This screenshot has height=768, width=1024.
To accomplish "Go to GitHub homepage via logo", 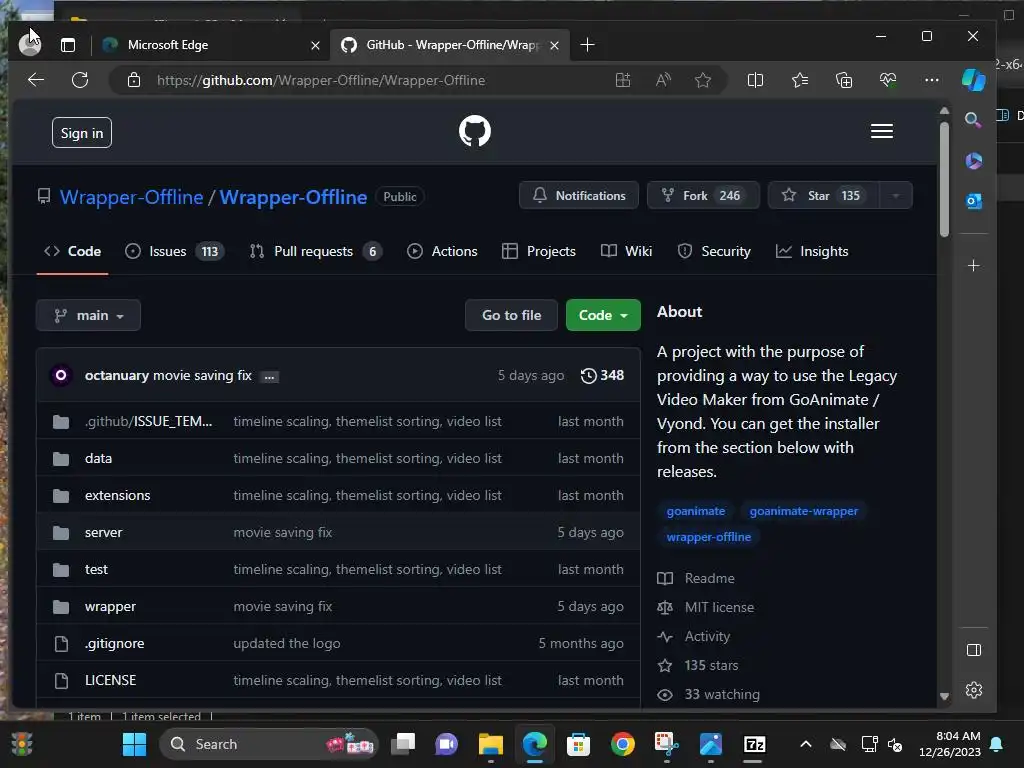I will (475, 131).
